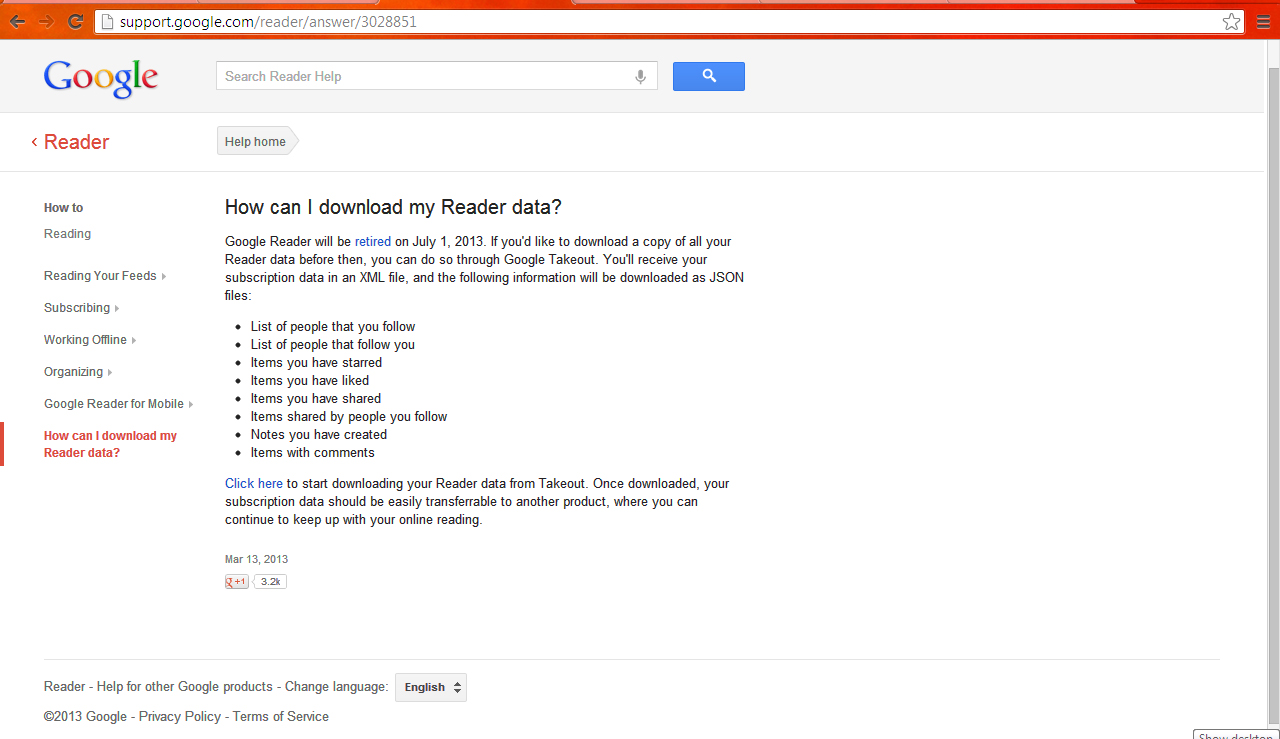This screenshot has height=739, width=1280.
Task: Open the English language dropdown
Action: (431, 687)
